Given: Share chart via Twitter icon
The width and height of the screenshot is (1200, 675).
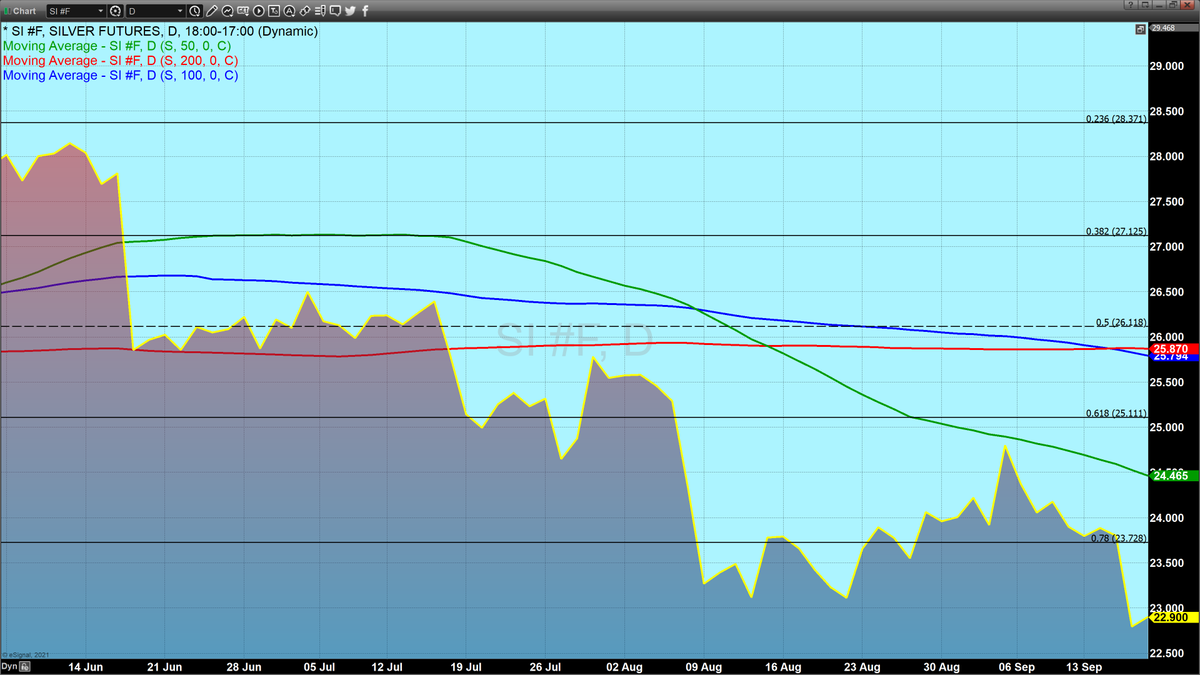Looking at the screenshot, I should [350, 11].
